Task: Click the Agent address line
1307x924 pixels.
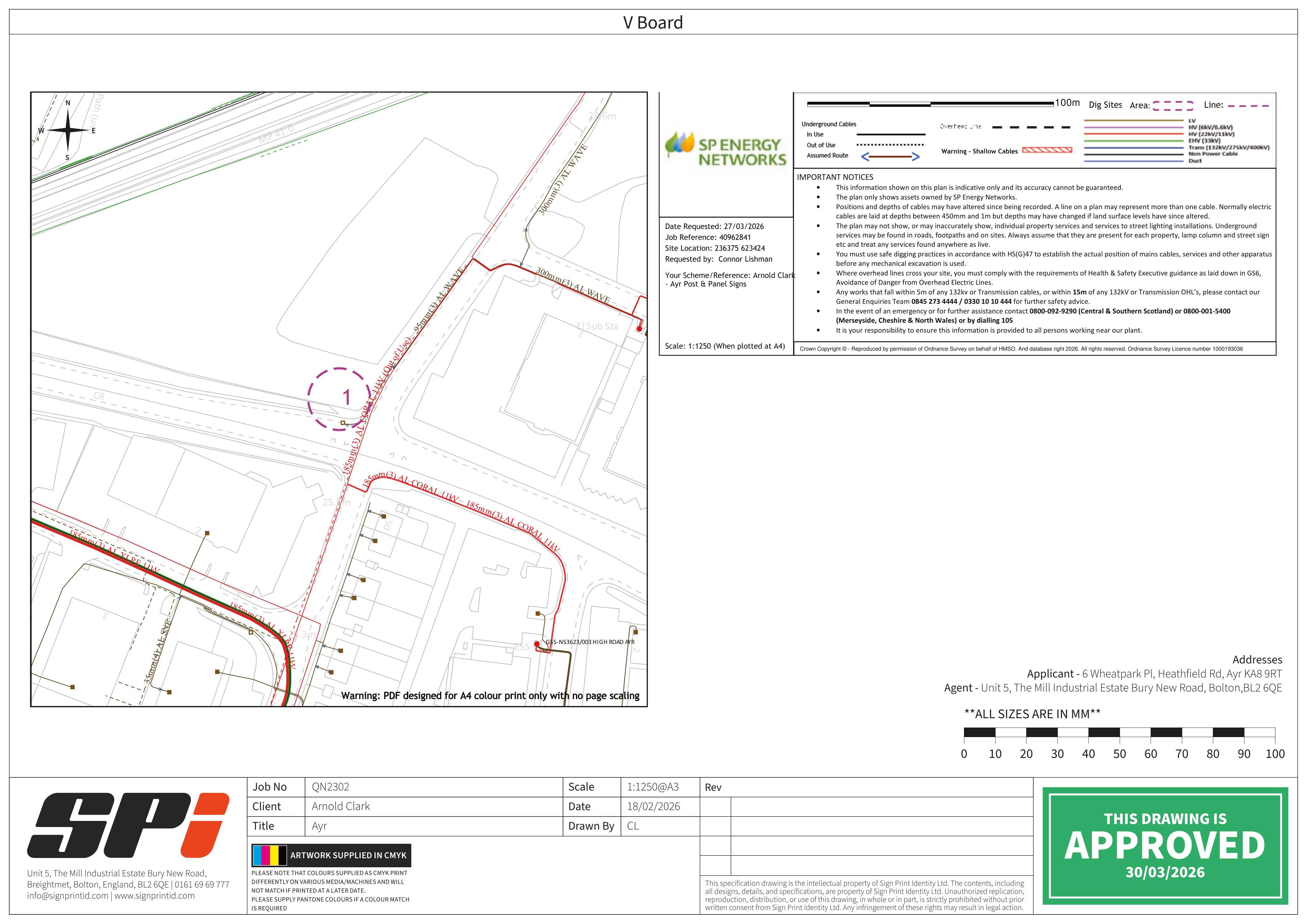Action: pyautogui.click(x=1113, y=688)
